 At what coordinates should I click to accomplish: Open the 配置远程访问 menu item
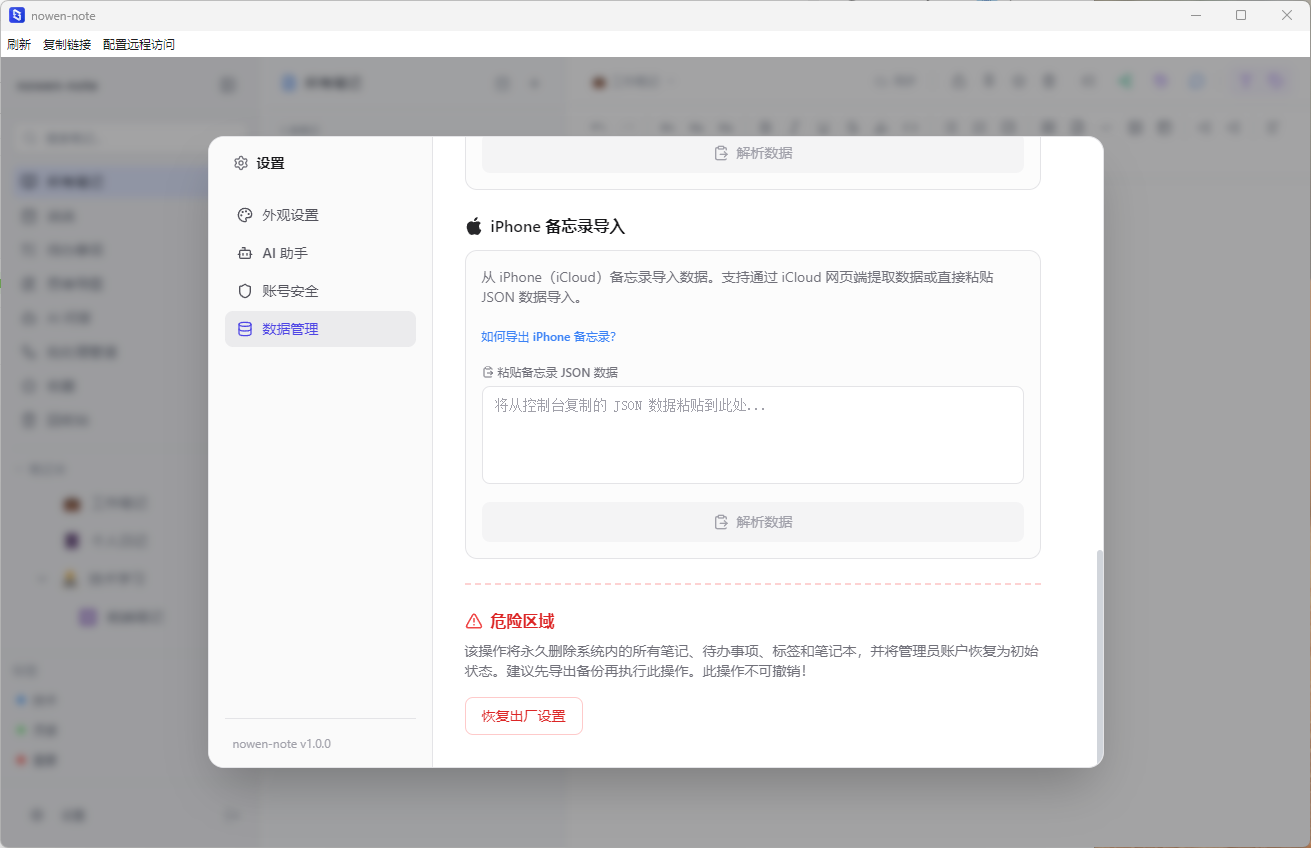[139, 44]
